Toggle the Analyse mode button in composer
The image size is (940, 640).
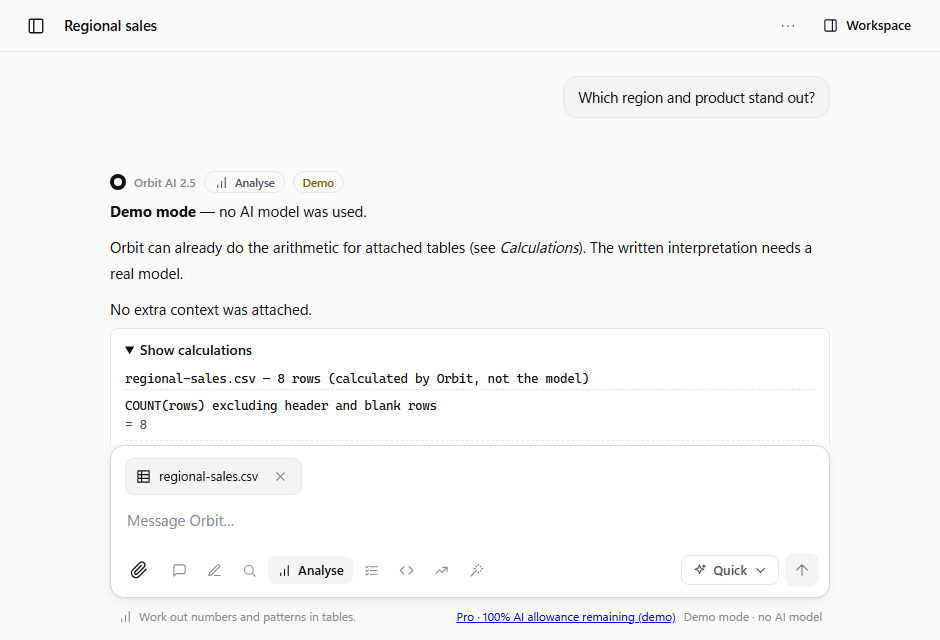(x=311, y=570)
